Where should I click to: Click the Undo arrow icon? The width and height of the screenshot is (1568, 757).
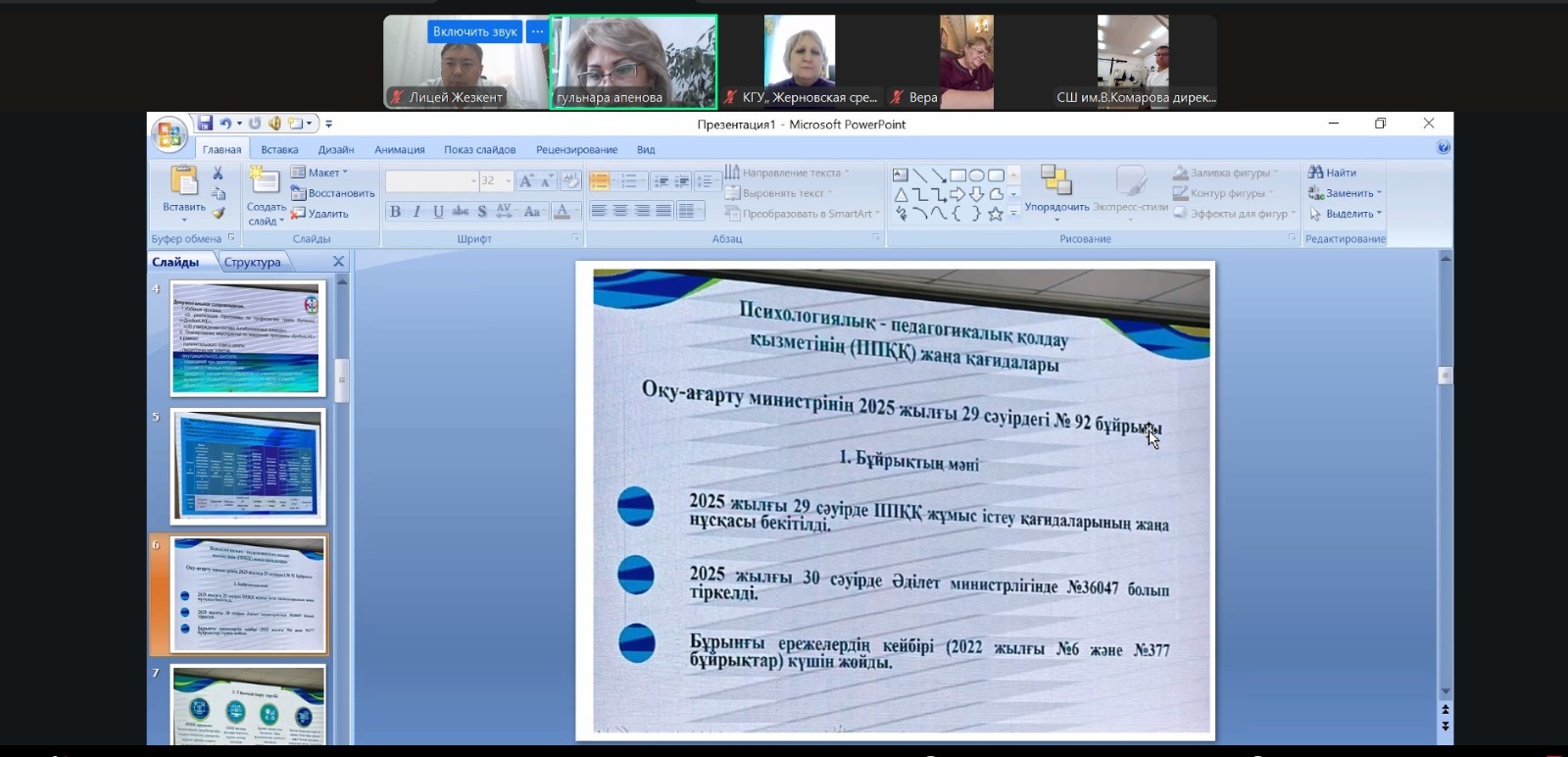pos(225,124)
